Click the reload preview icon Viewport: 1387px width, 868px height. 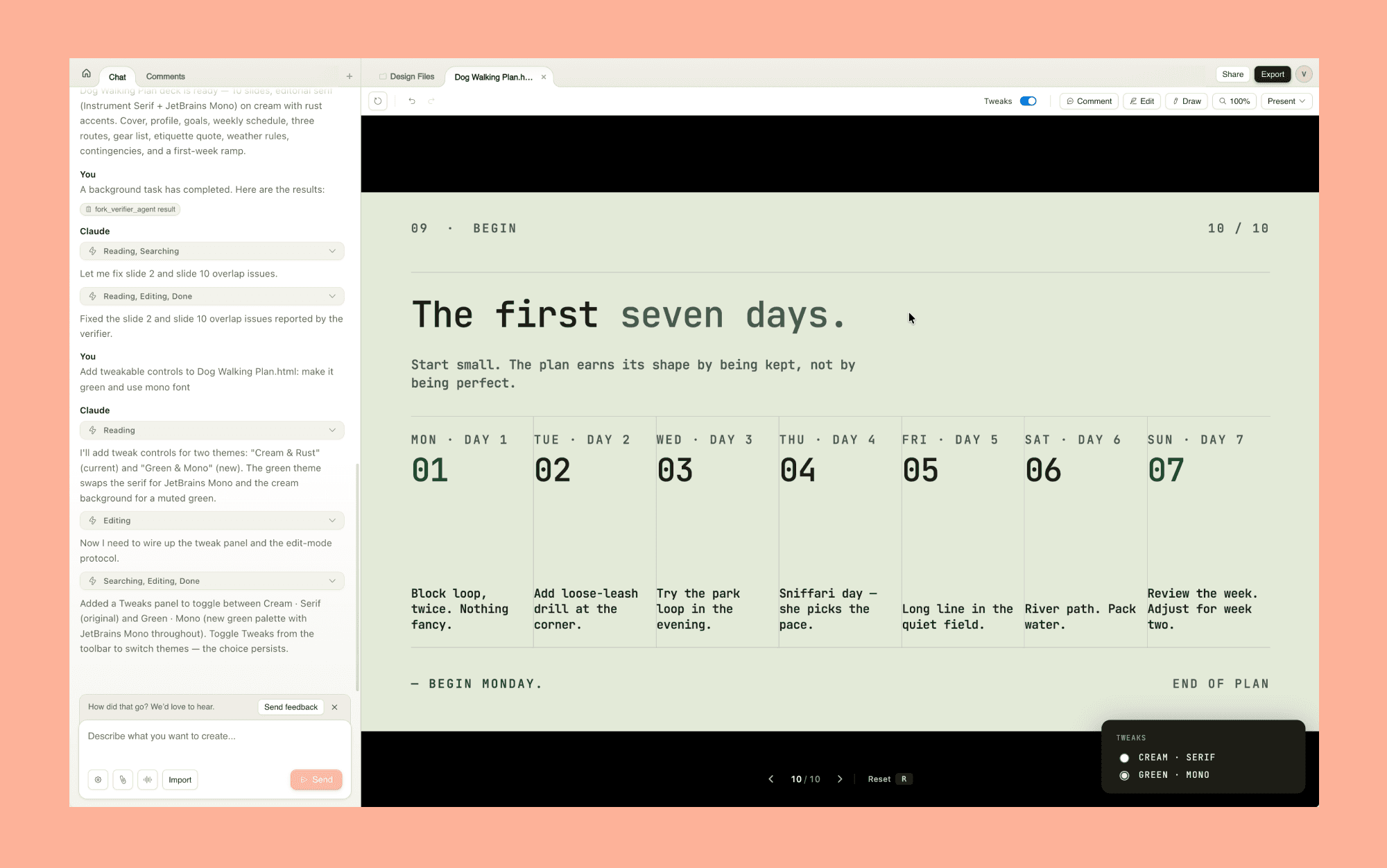pyautogui.click(x=378, y=101)
